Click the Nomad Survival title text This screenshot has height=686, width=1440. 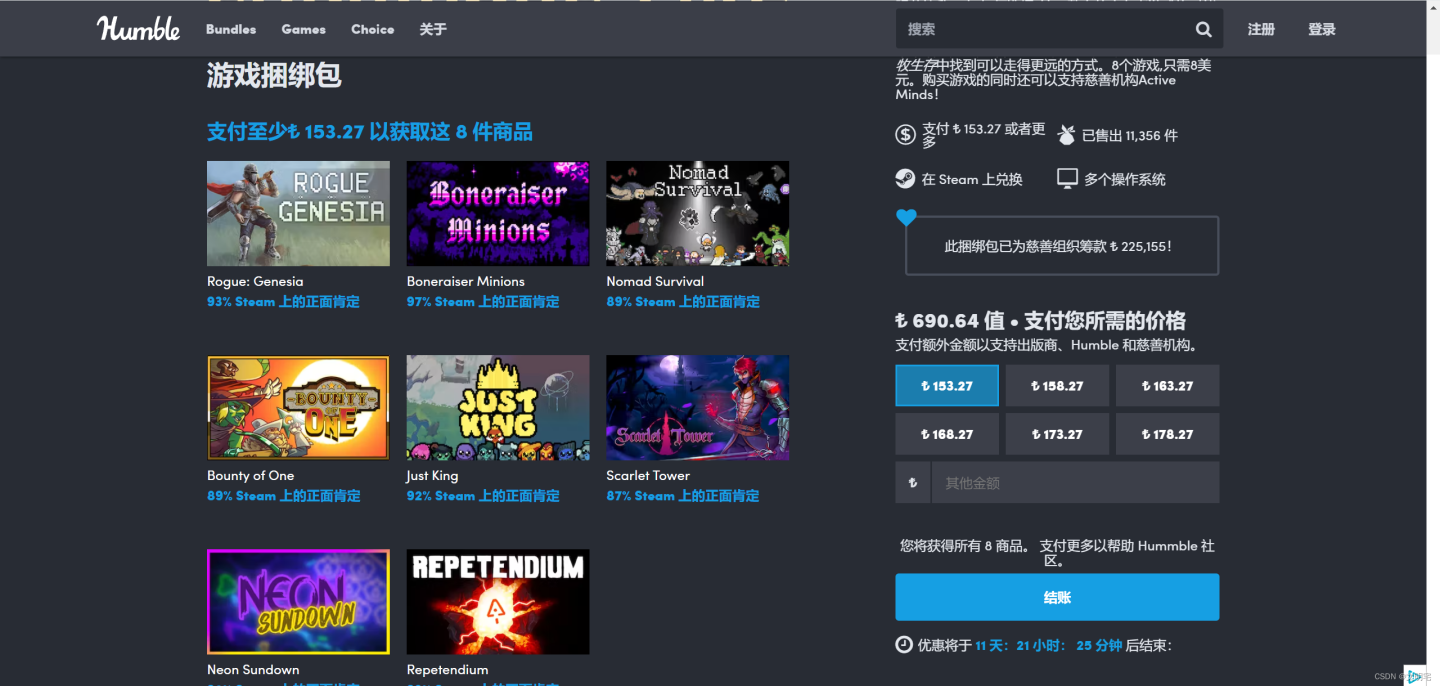coord(655,281)
